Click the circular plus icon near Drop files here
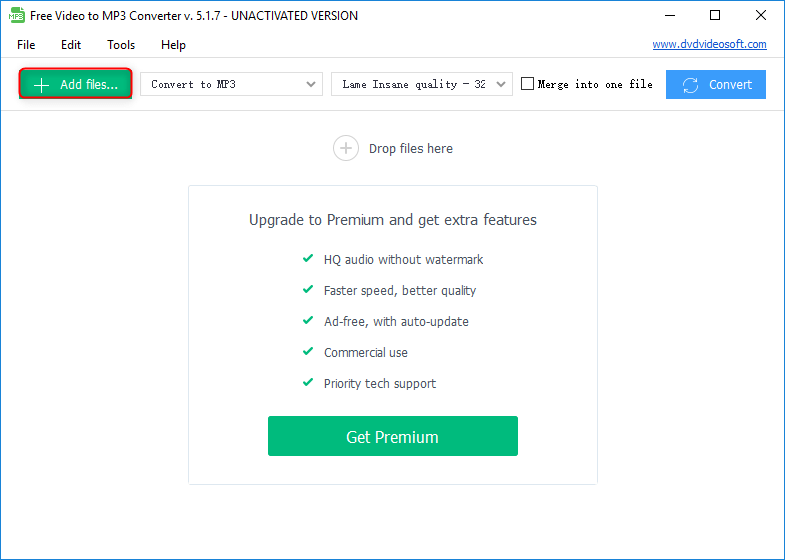 click(x=345, y=148)
